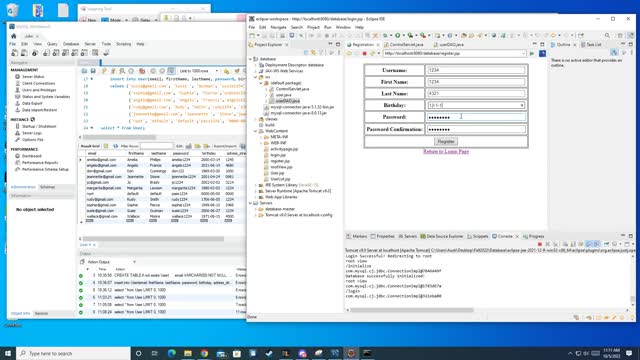Open the Eclipse Window menu

click(343, 27)
